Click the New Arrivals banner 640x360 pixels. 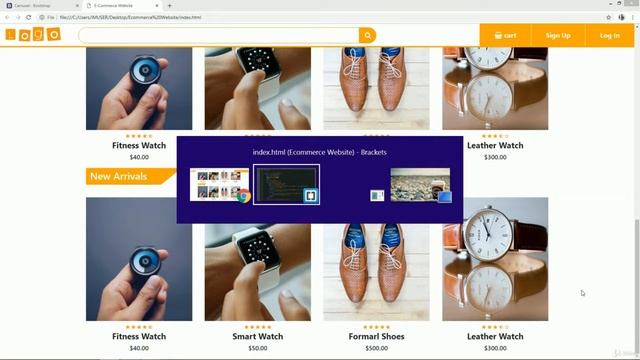130,176
